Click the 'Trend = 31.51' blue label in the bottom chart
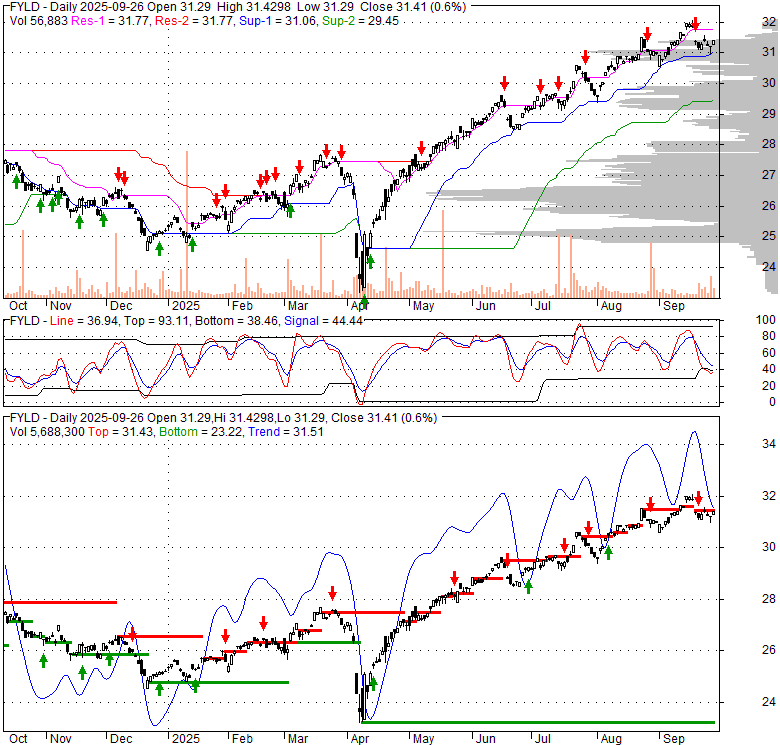This screenshot has height=745, width=780. pyautogui.click(x=286, y=432)
